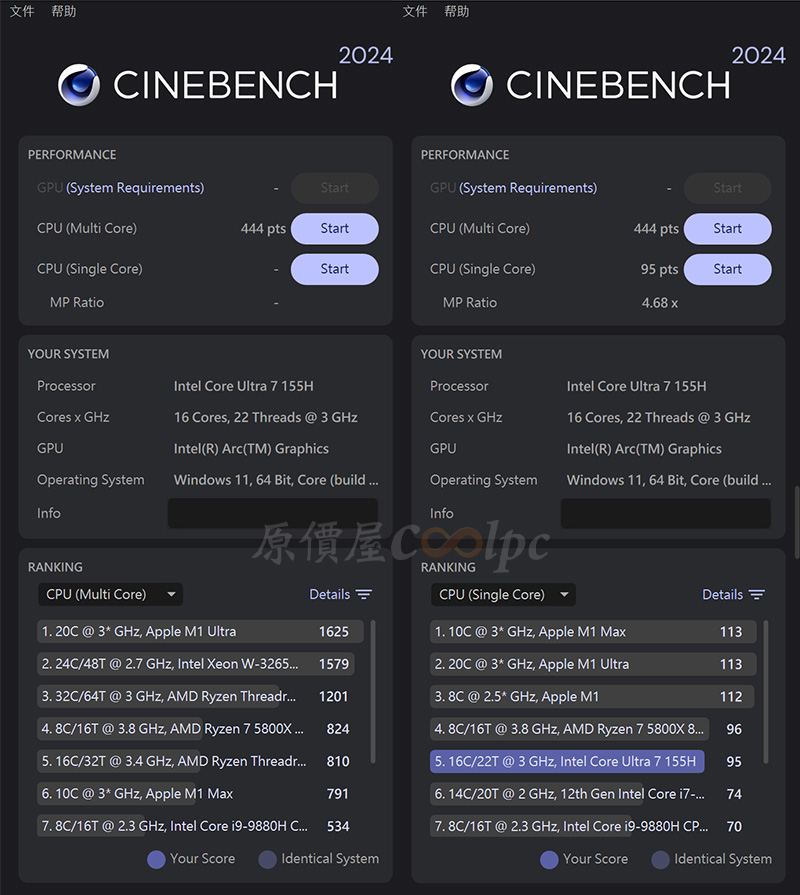Select Core i9-9880H 70 single-core row
Image resolution: width=800 pixels, height=895 pixels.
click(x=593, y=826)
